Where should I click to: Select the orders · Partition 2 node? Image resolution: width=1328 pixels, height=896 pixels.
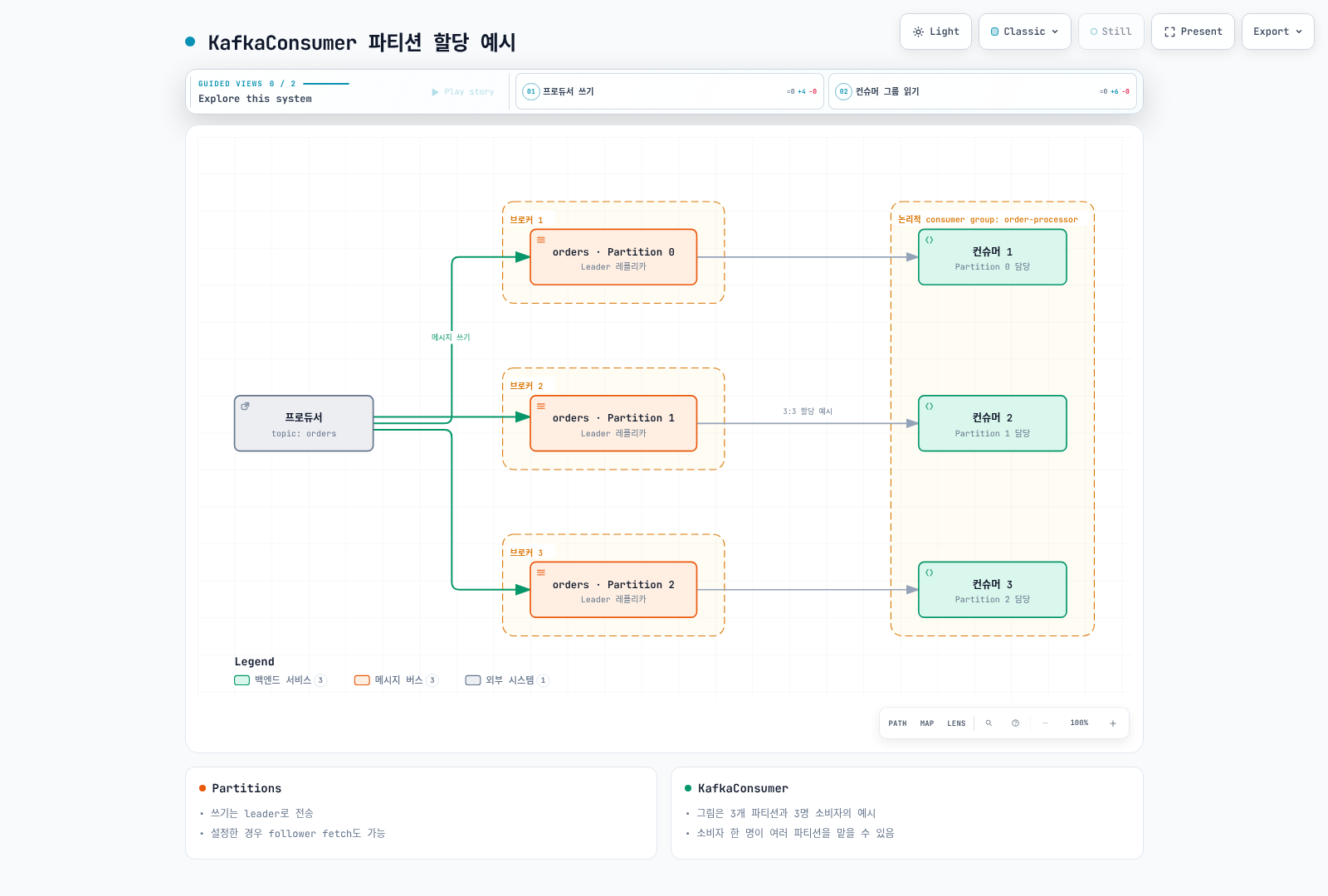(x=613, y=590)
